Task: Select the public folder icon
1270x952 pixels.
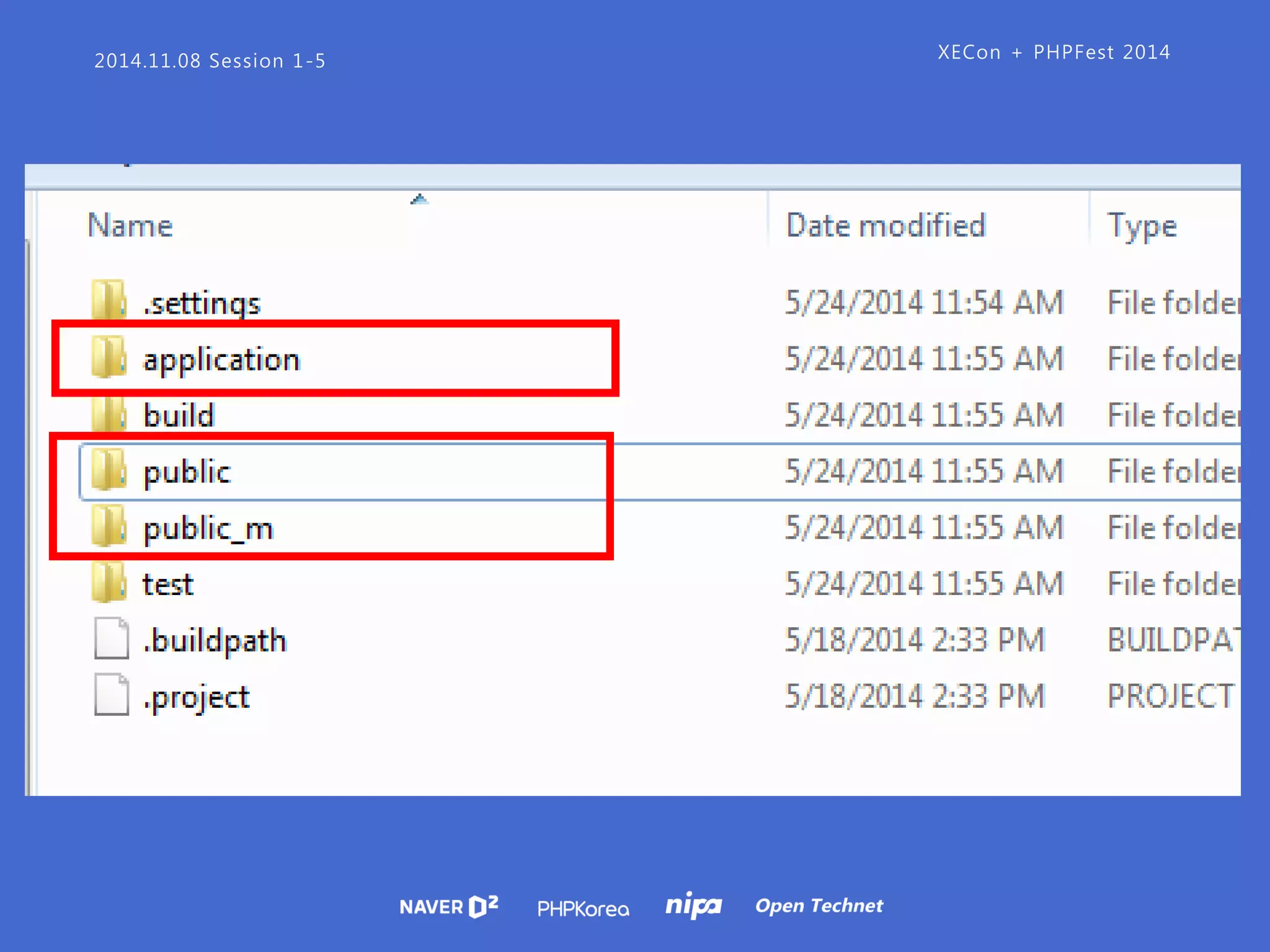Action: [109, 470]
